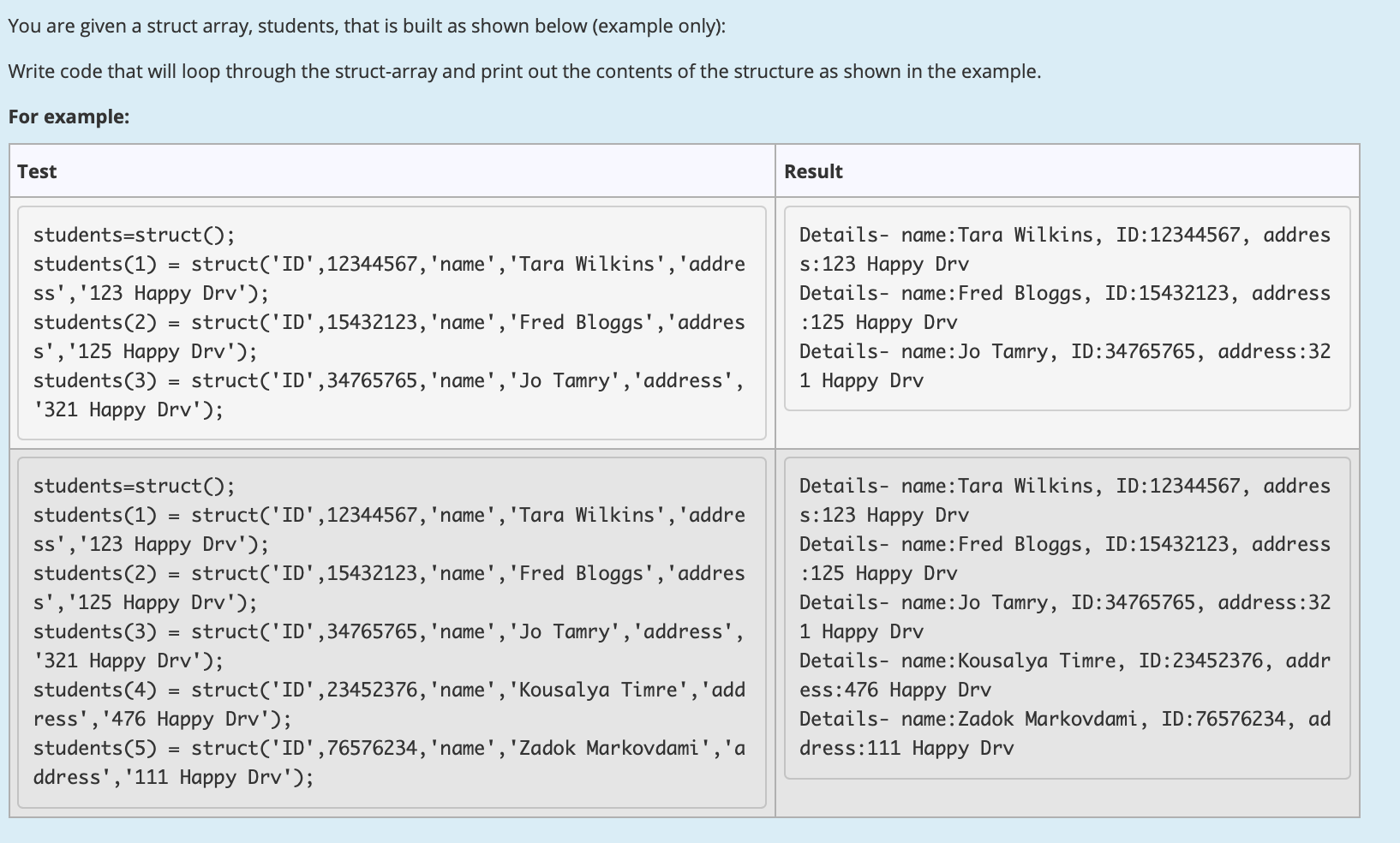Select the second expected Result output box
1400x843 pixels.
click(x=1065, y=616)
